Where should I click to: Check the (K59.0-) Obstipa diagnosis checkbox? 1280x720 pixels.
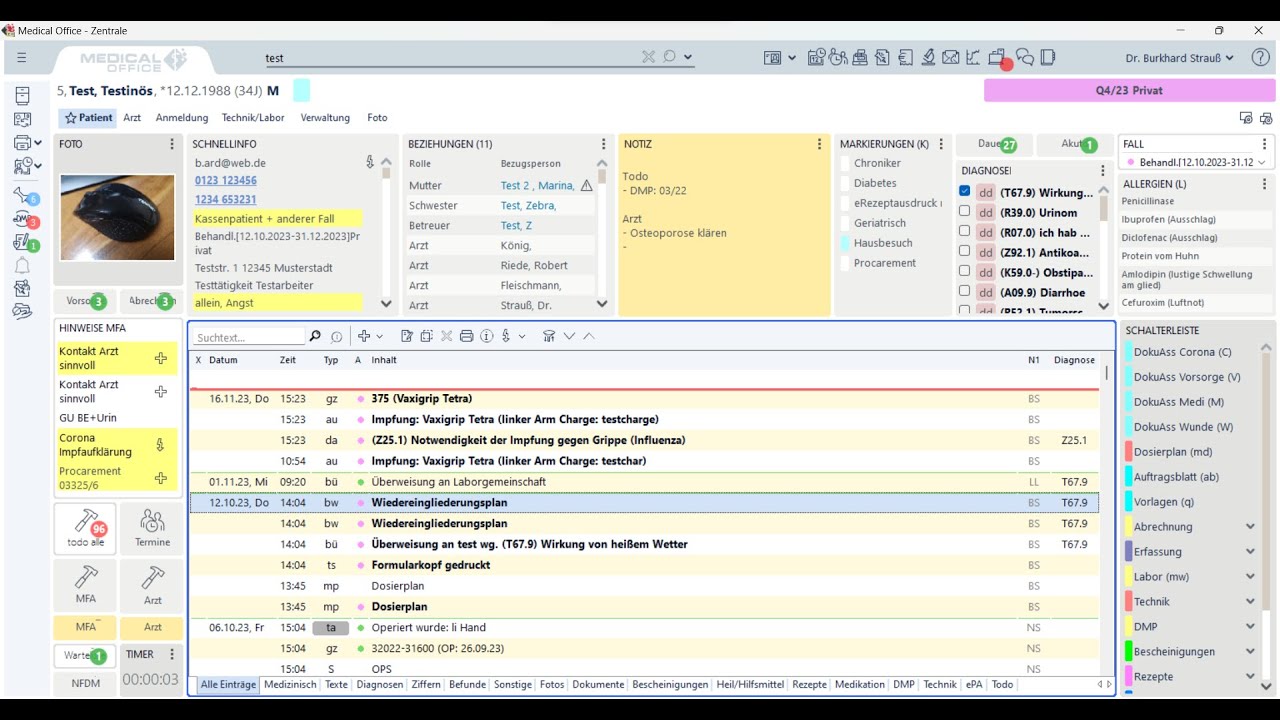(964, 271)
